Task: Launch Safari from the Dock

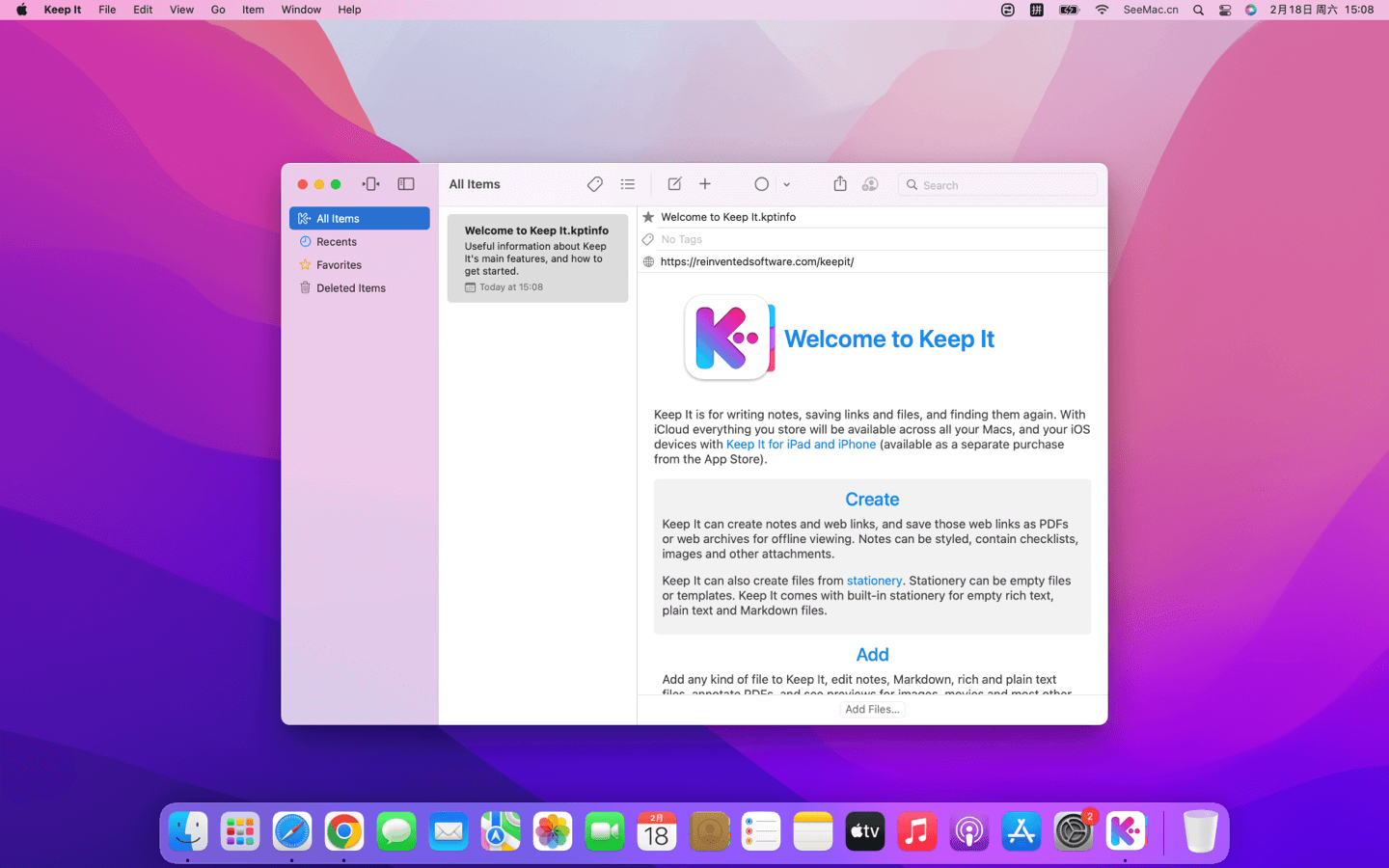Action: 292,831
